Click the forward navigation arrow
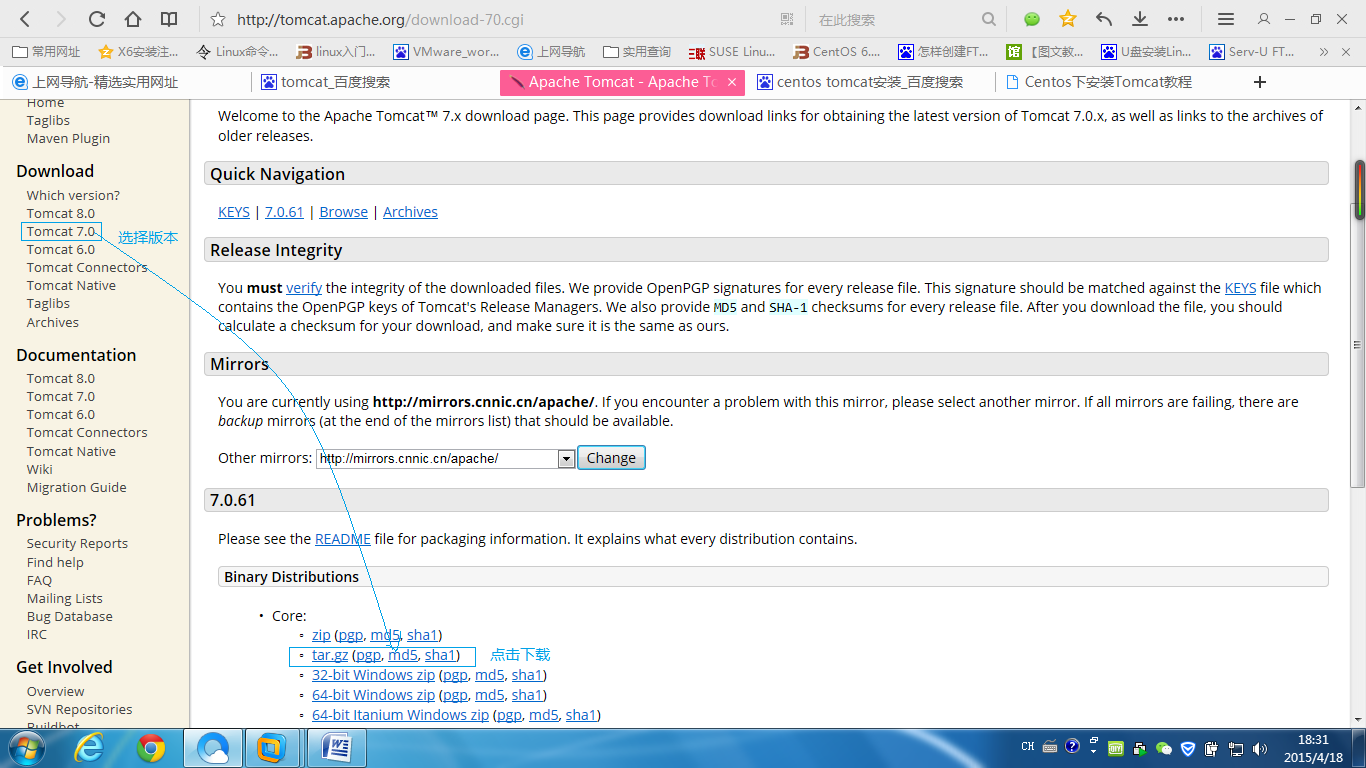The height and width of the screenshot is (768, 1366). 60,19
